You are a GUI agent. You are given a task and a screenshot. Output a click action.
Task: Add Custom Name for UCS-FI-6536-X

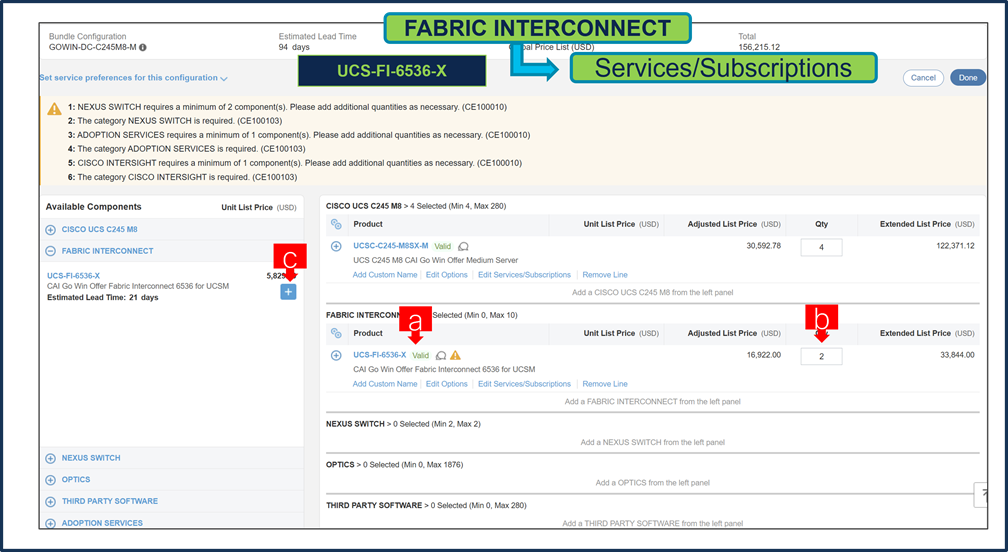coord(384,384)
